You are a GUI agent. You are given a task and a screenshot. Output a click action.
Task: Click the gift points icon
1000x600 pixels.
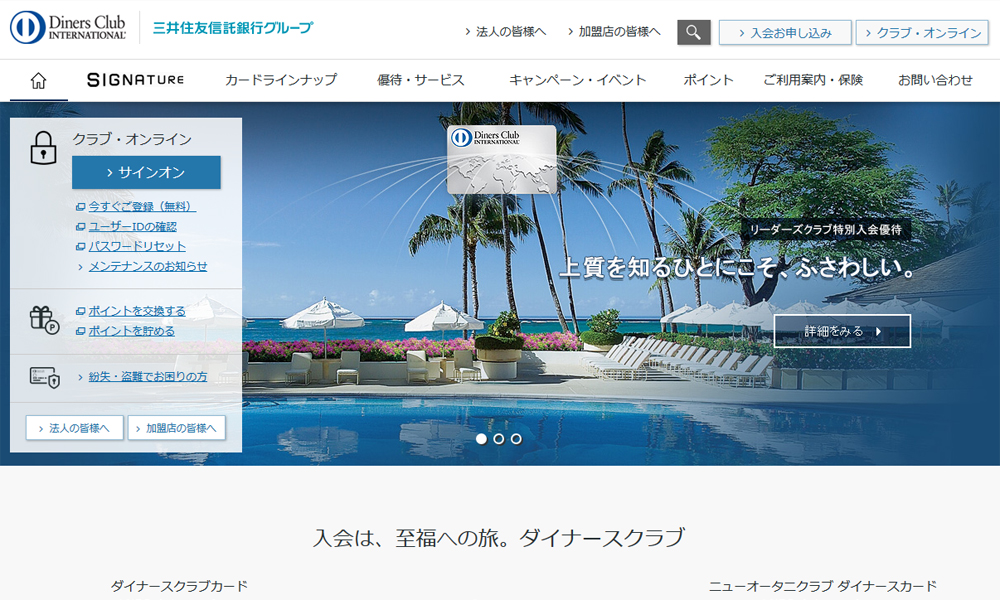coord(44,320)
